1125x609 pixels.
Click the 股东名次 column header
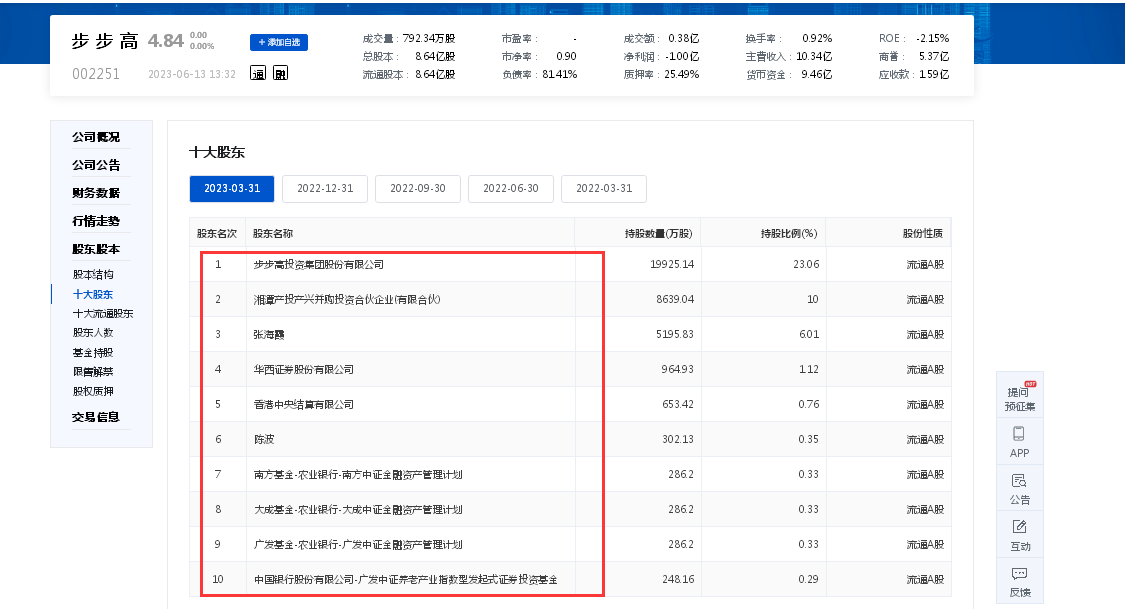pos(217,233)
